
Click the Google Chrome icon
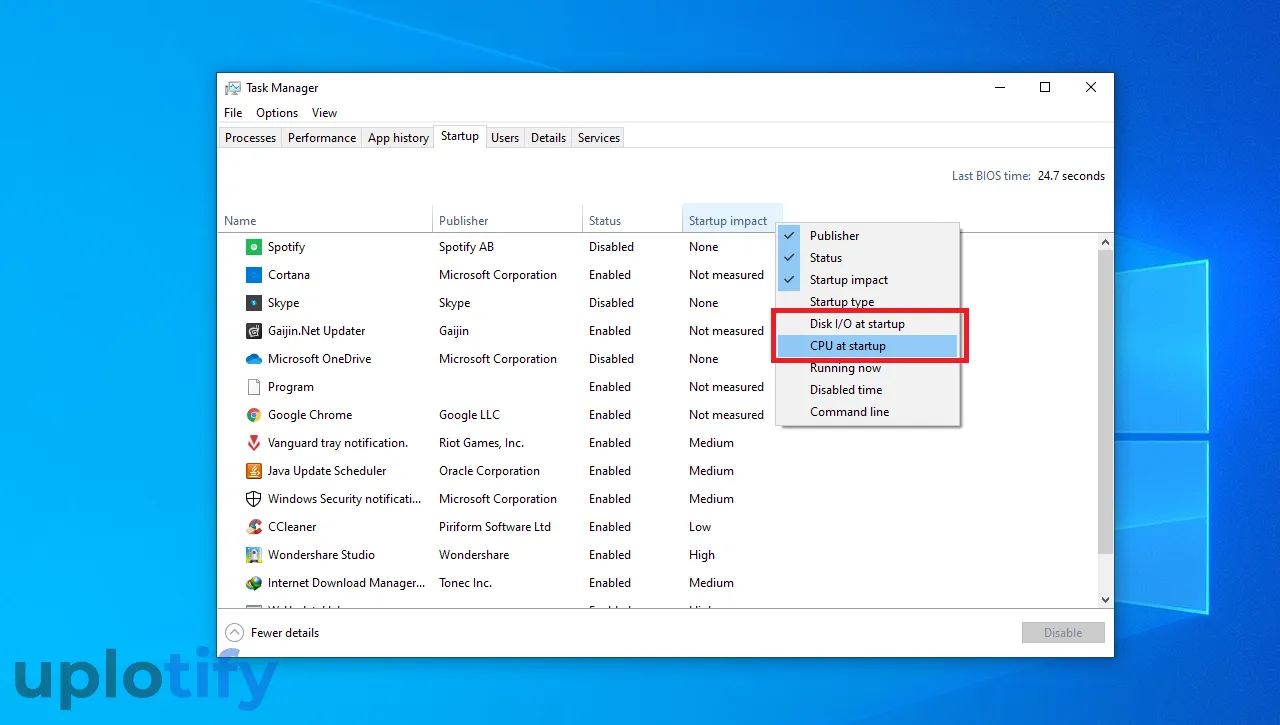tap(254, 415)
